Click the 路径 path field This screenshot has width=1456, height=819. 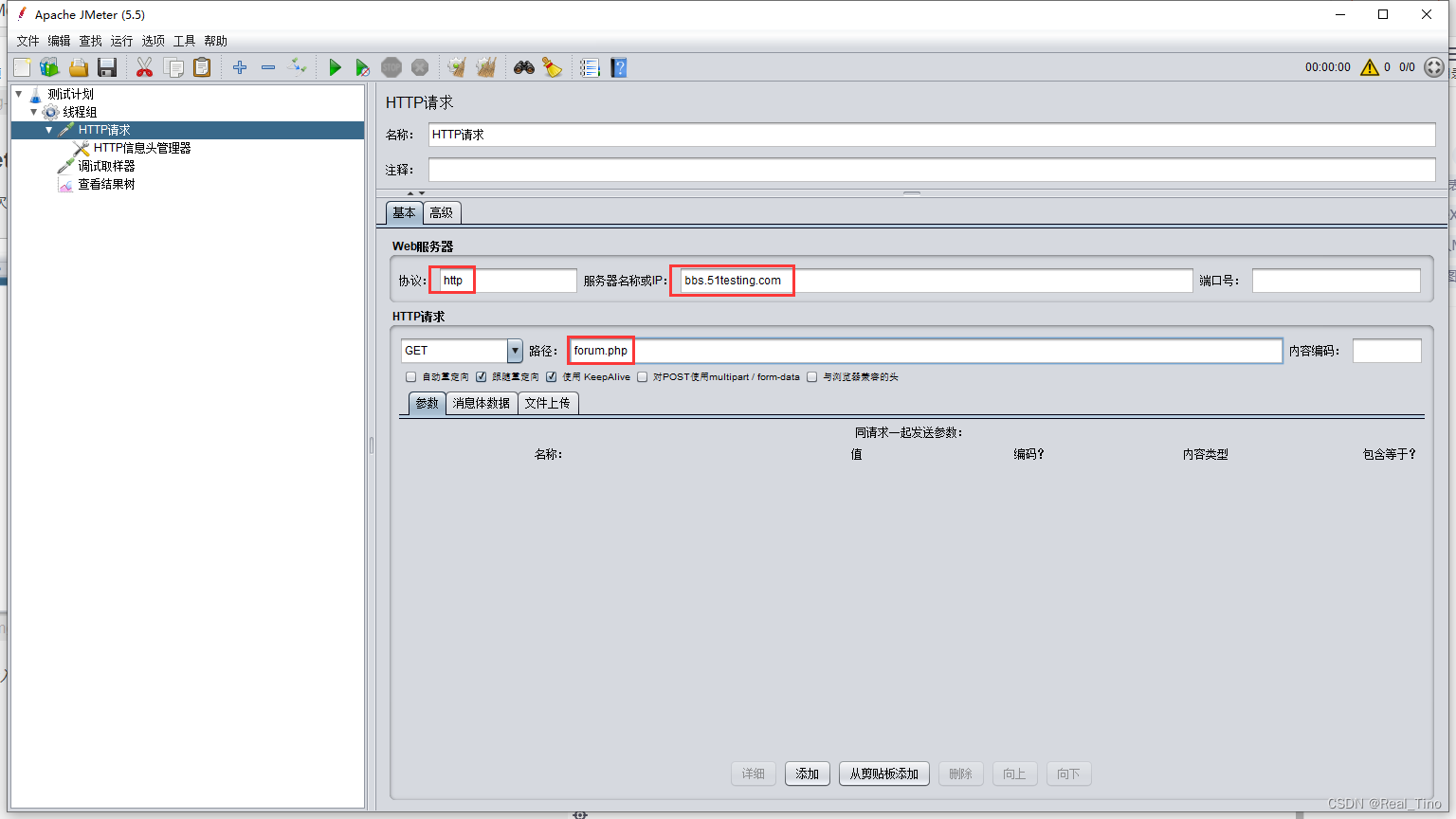(926, 351)
